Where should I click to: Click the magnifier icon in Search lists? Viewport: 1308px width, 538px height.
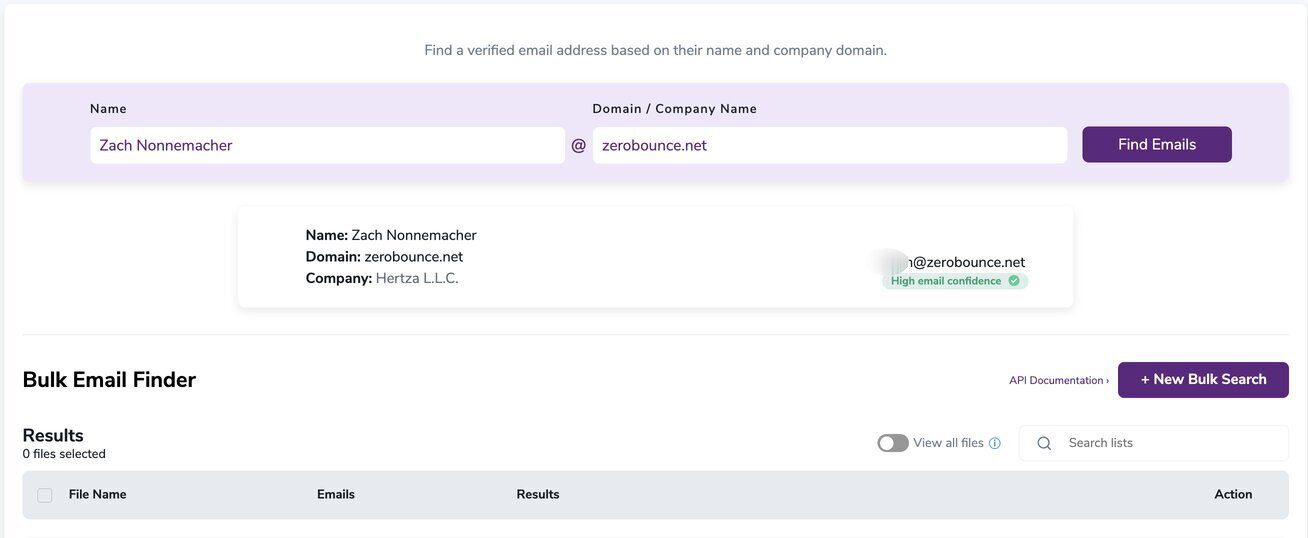[x=1044, y=443]
